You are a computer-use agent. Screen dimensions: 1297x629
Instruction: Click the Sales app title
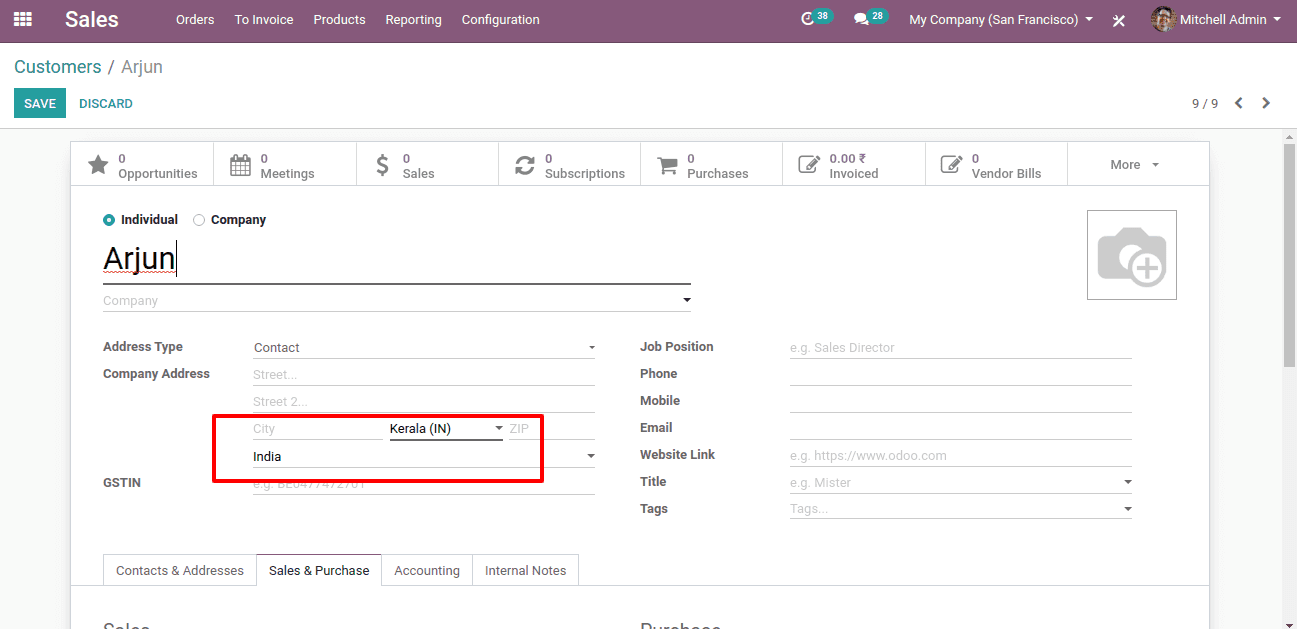[x=92, y=19]
